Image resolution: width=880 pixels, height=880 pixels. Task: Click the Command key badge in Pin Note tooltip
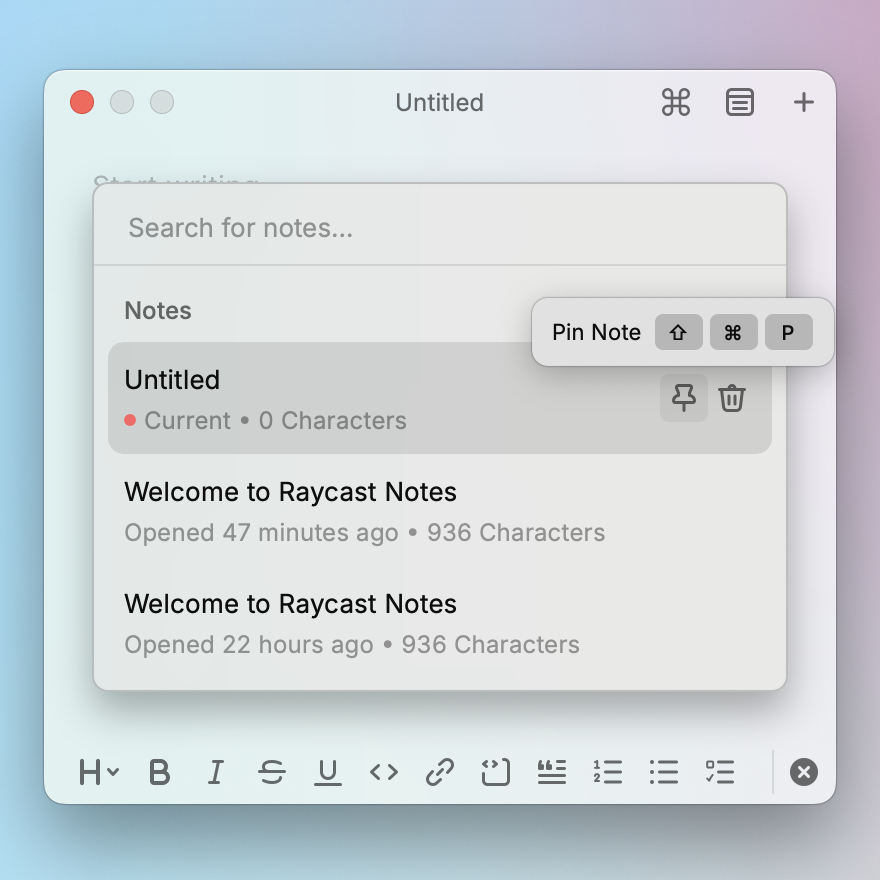click(x=734, y=332)
